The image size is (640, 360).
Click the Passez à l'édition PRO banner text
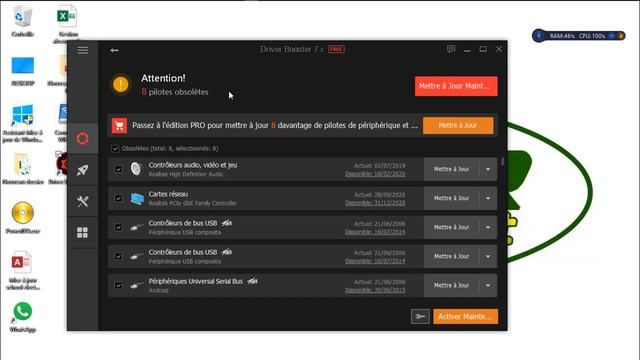coord(275,125)
